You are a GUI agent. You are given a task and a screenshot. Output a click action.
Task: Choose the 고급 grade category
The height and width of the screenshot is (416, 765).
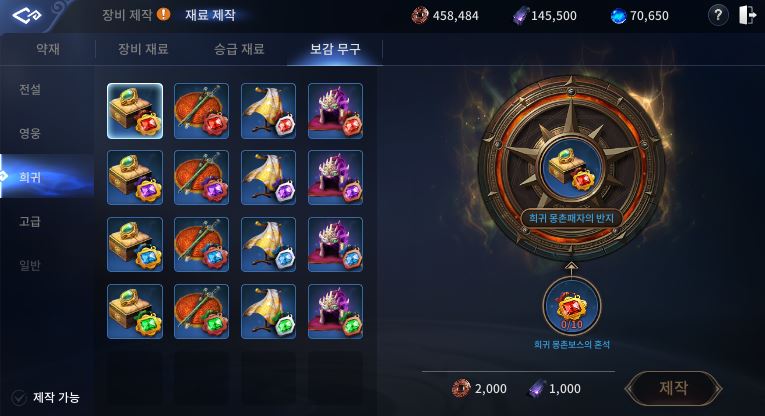coord(30,221)
